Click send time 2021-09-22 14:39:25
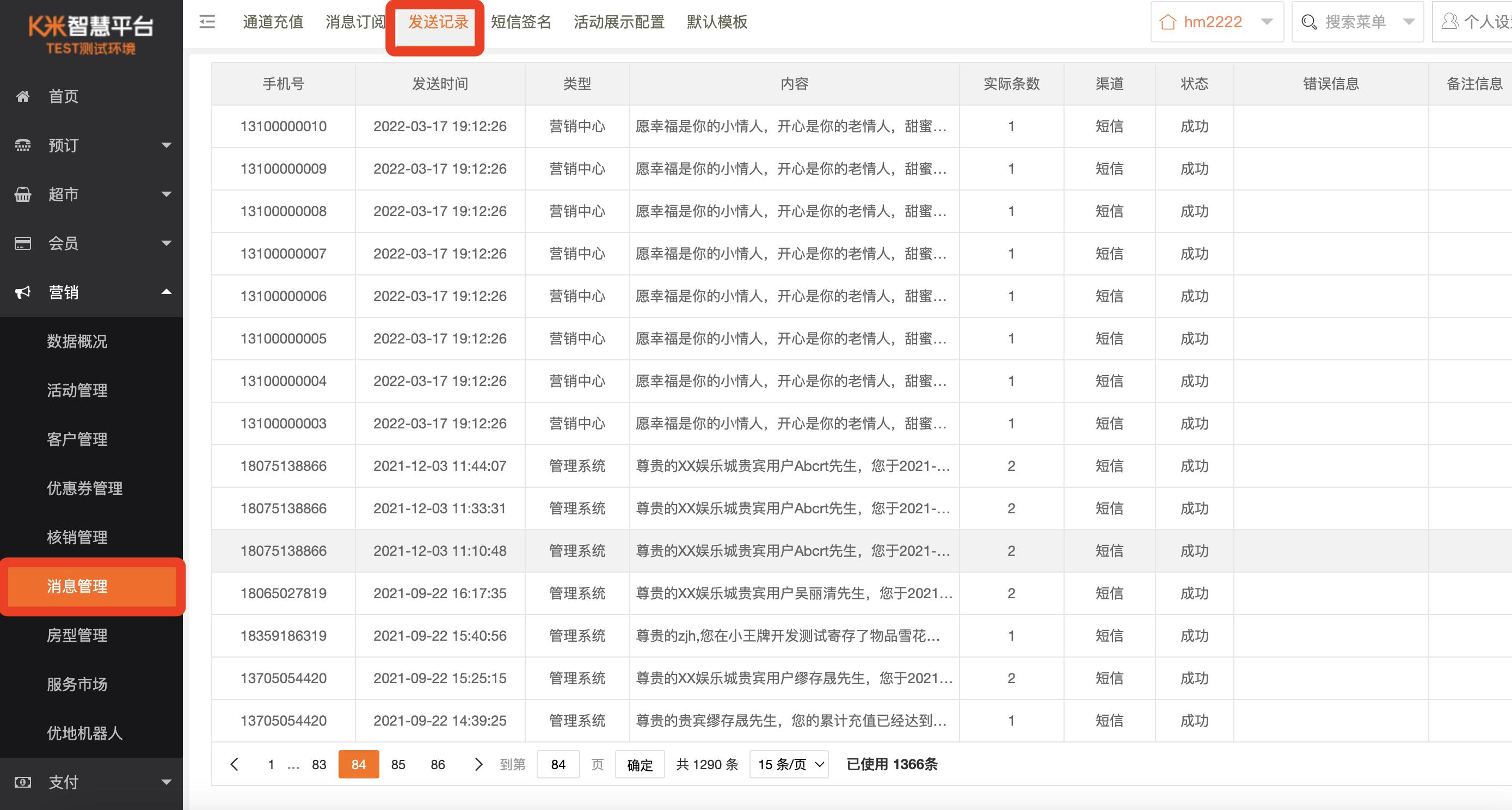The image size is (1512, 810). click(440, 721)
